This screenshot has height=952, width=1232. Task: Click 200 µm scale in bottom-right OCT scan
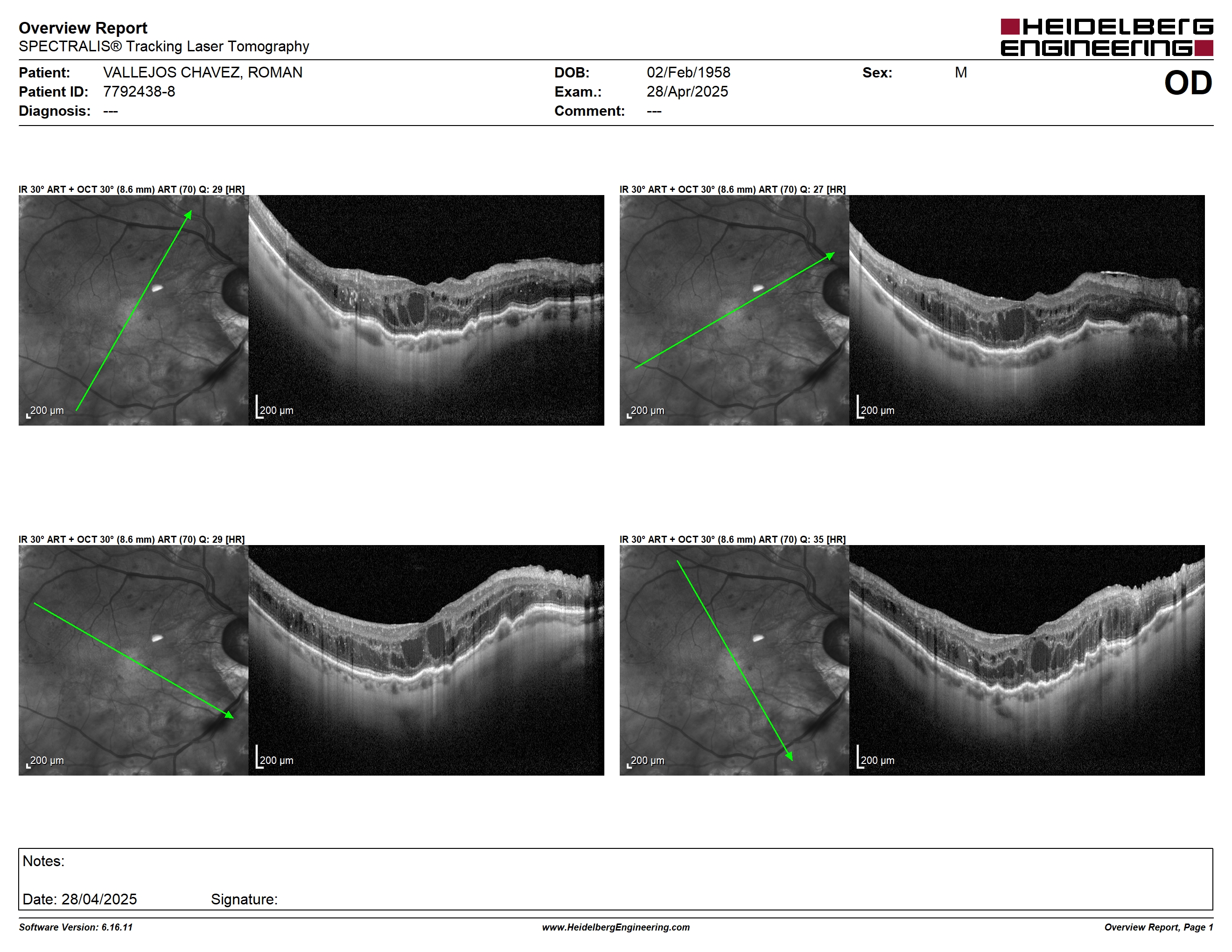[875, 757]
